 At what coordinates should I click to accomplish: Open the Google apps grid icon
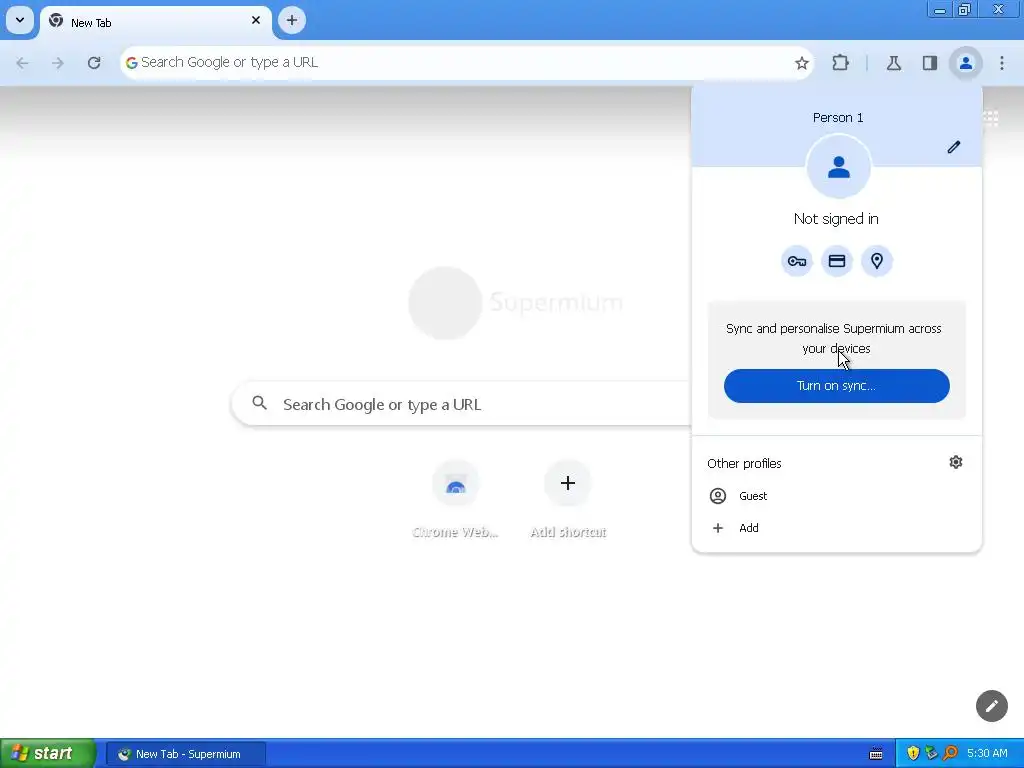[991, 118]
